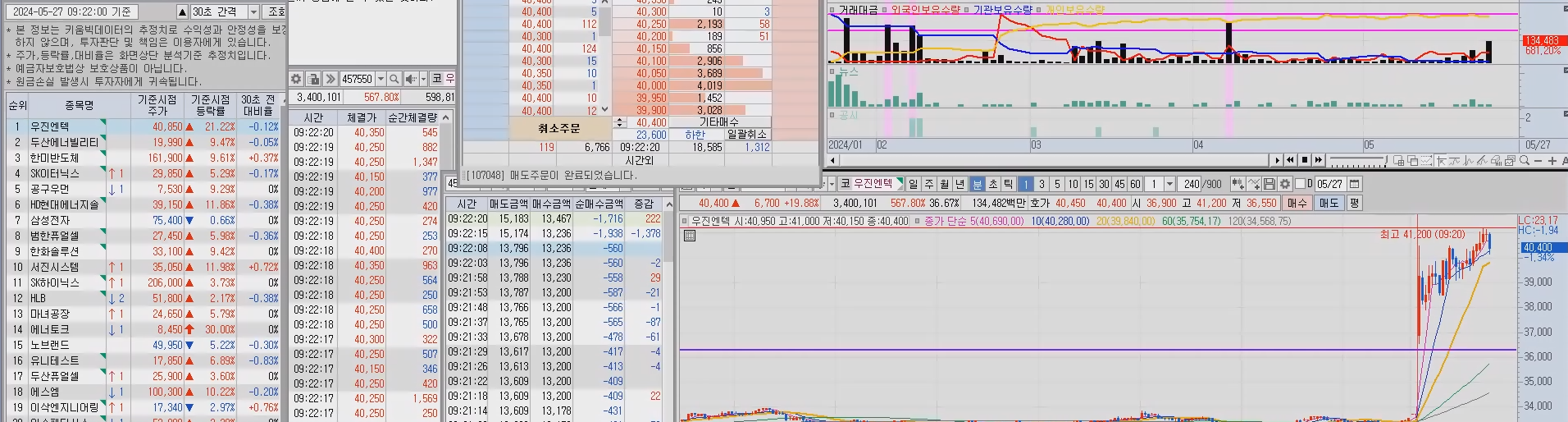1568x422 pixels.
Task: Click the up-arrow of the 순간체결량 list scrollbar
Action: pyautogui.click(x=446, y=117)
